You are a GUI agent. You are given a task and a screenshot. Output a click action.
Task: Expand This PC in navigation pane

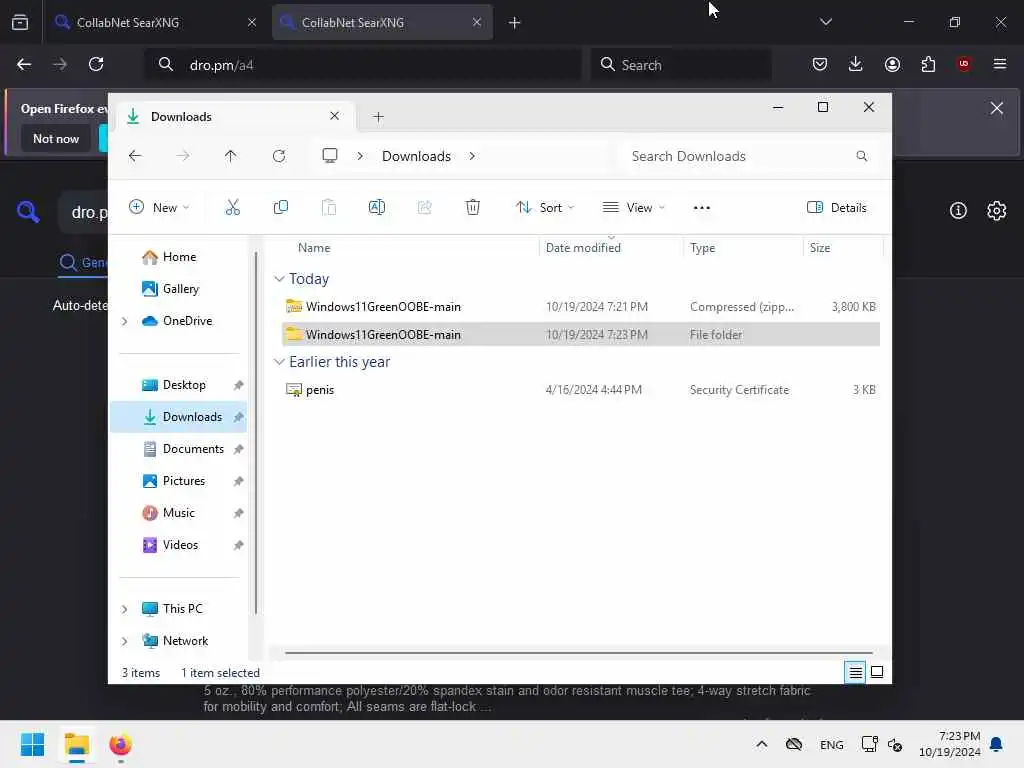point(124,609)
